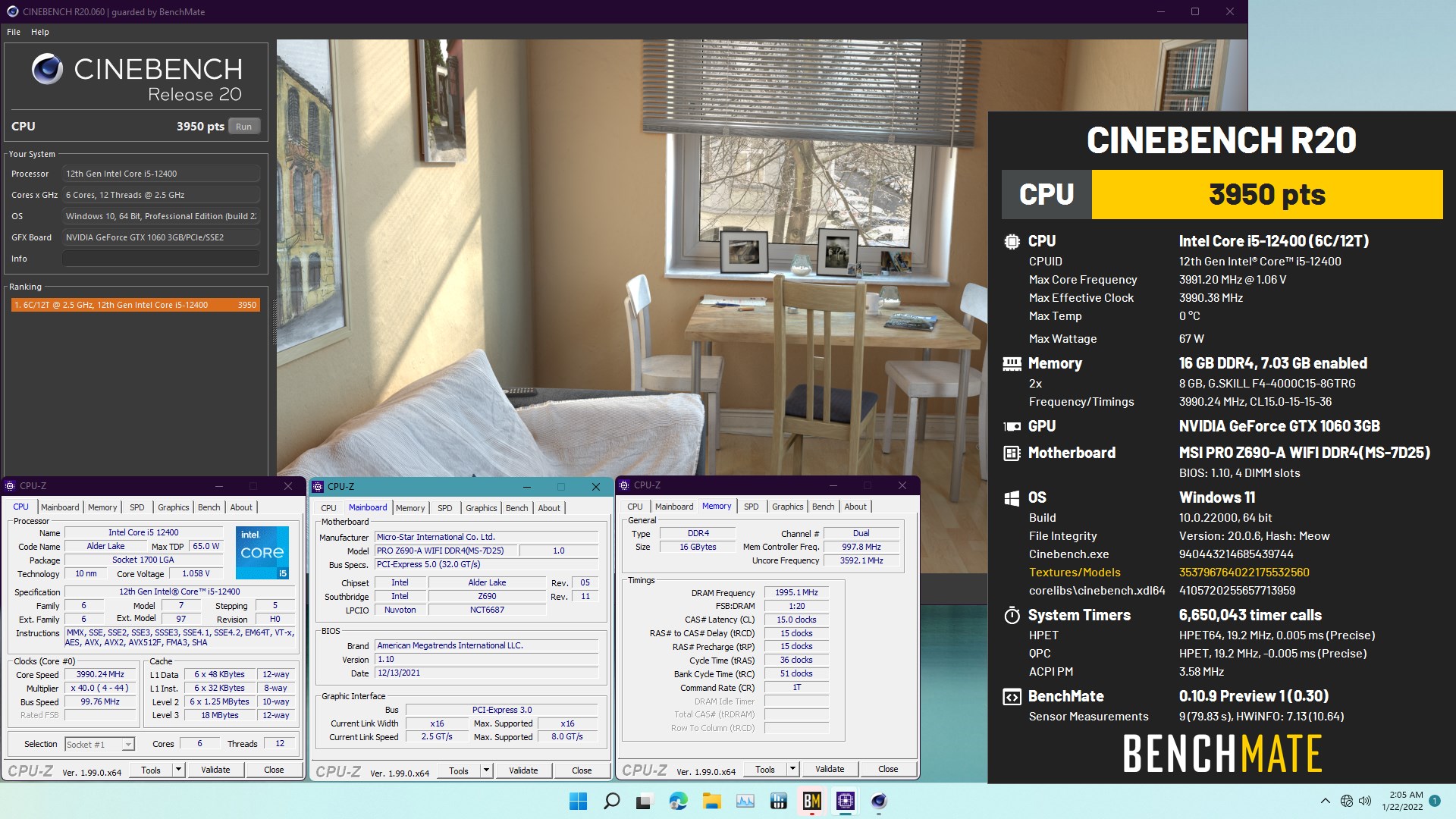Click the Textures/Models hash label
The height and width of the screenshot is (819, 1456).
(1075, 573)
